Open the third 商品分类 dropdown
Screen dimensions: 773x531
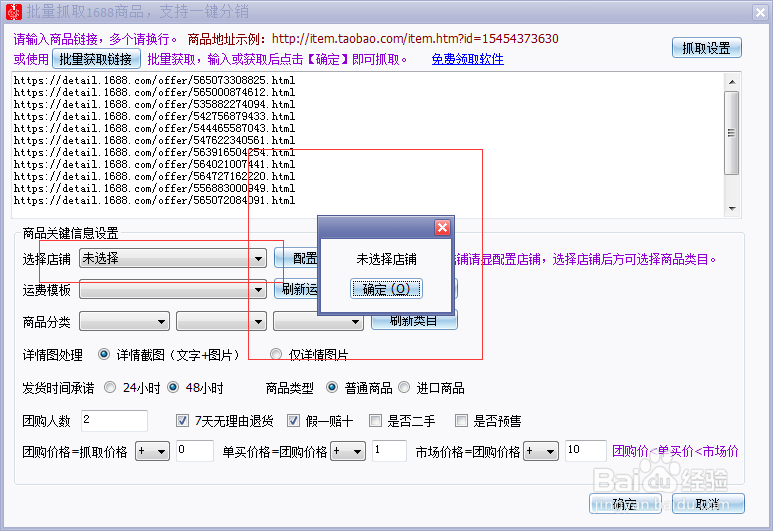(318, 321)
